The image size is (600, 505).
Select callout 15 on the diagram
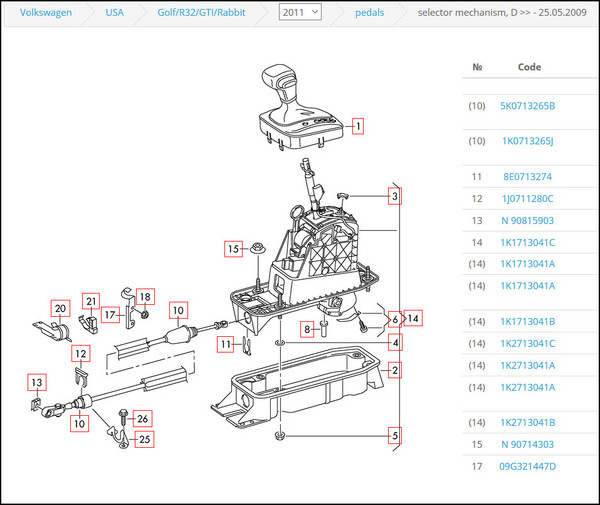[233, 248]
